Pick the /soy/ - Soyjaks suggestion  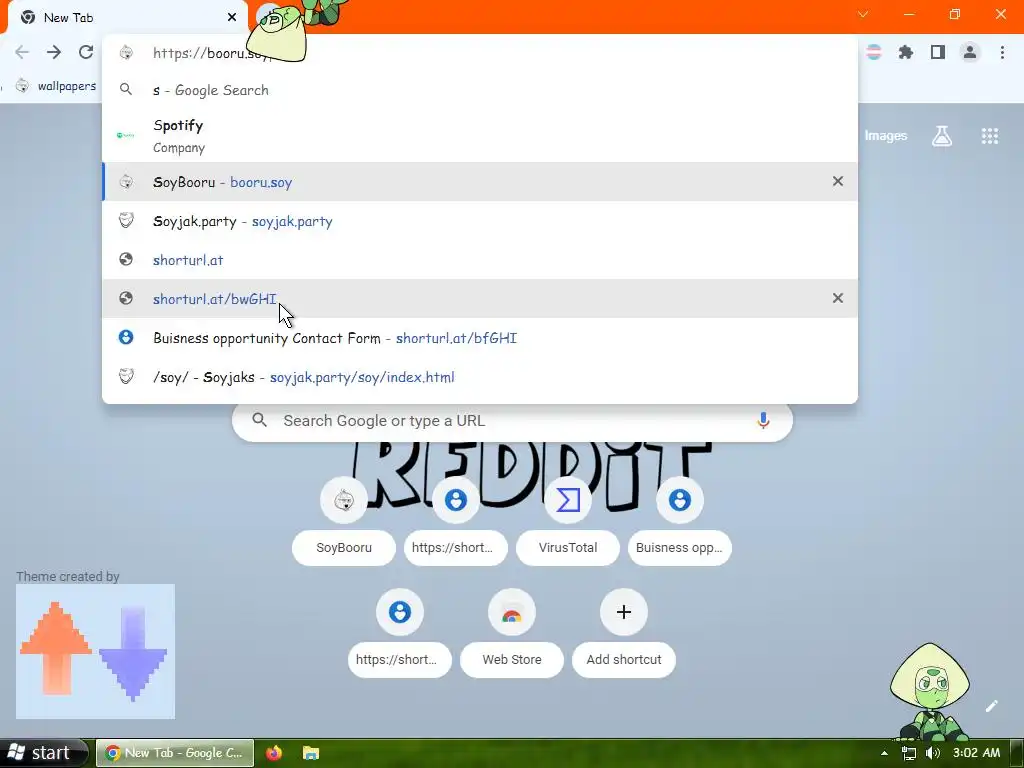480,377
